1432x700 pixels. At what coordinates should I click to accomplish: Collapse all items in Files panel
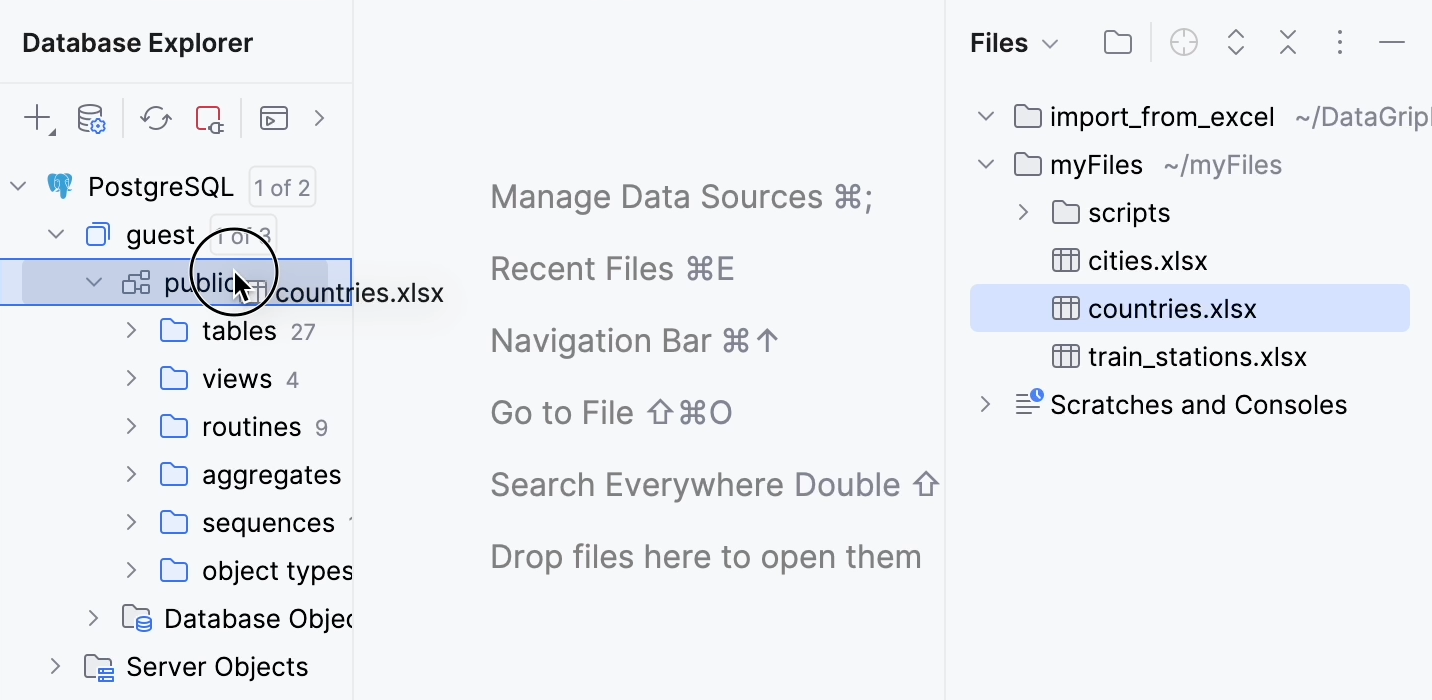(x=1288, y=42)
